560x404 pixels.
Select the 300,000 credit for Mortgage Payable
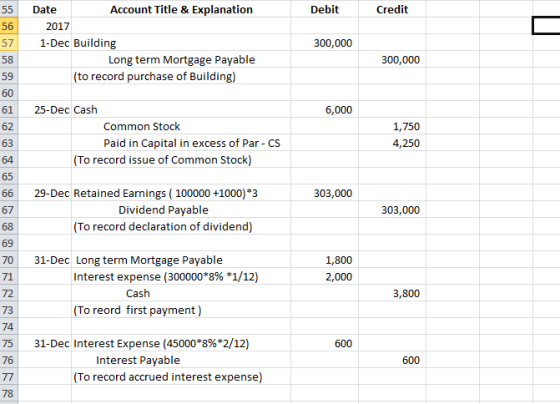point(392,60)
